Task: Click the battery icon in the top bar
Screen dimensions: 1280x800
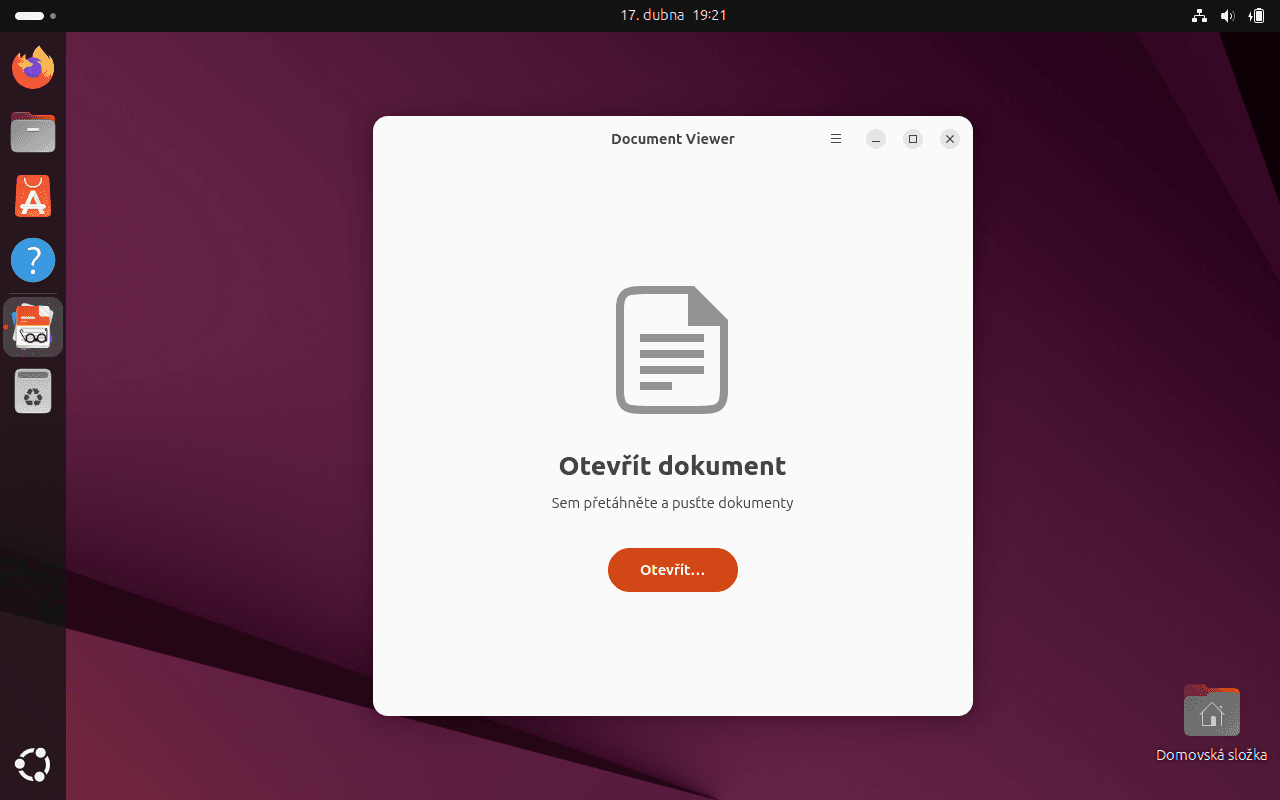Action: [1256, 15]
